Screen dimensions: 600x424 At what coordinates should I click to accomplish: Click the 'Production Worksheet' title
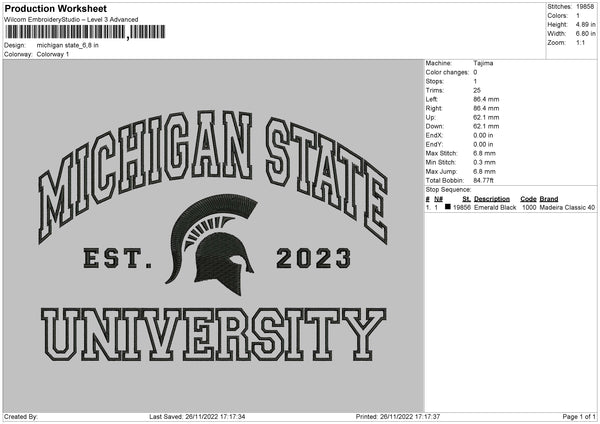click(x=55, y=8)
